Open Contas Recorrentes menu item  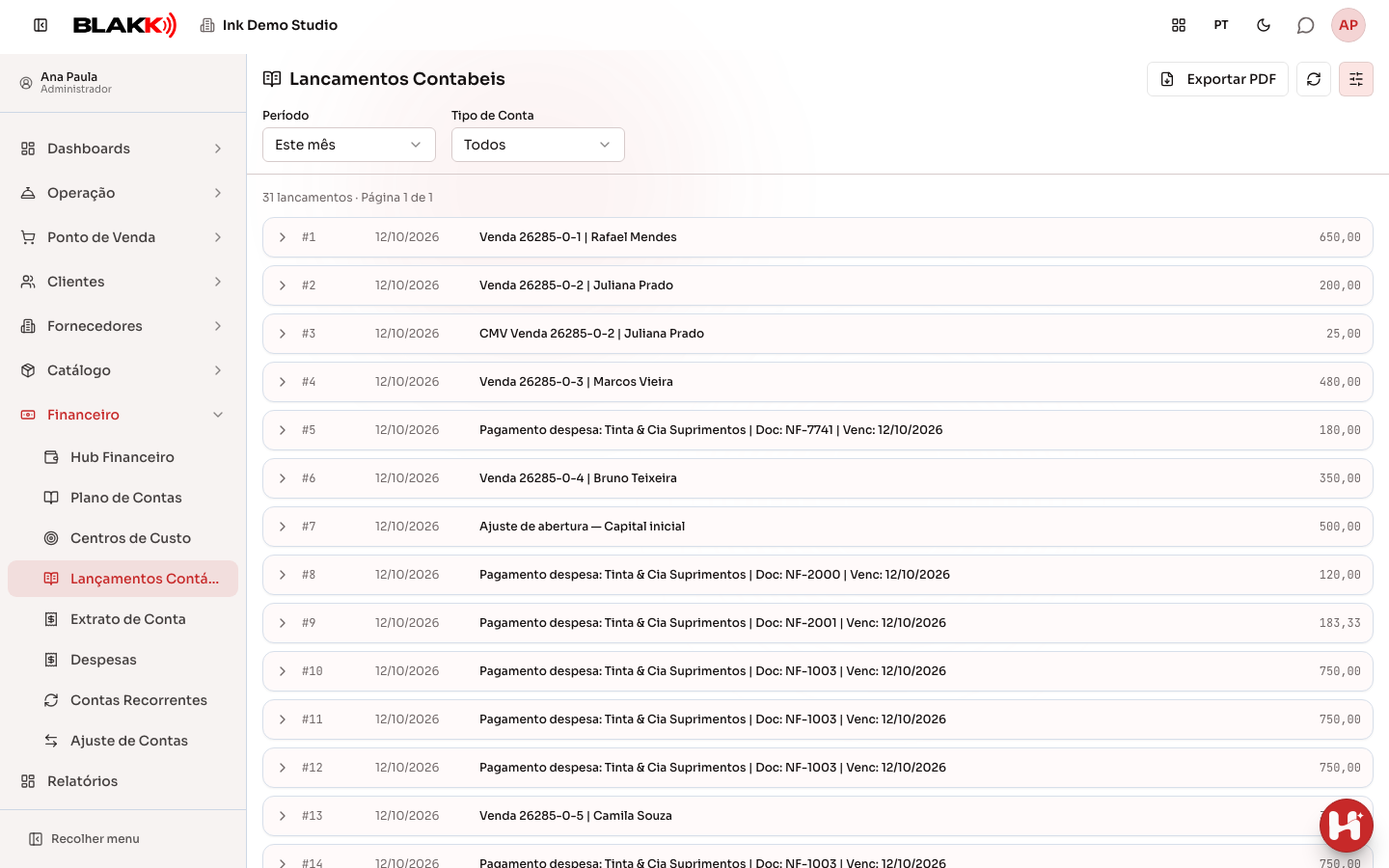point(123,700)
